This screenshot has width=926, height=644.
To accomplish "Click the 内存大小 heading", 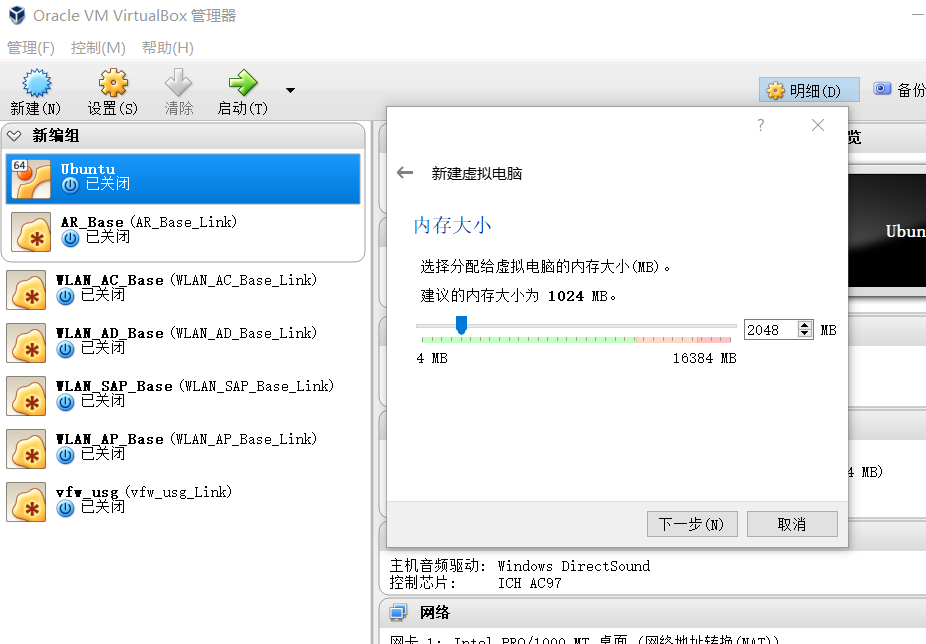I will pos(452,225).
